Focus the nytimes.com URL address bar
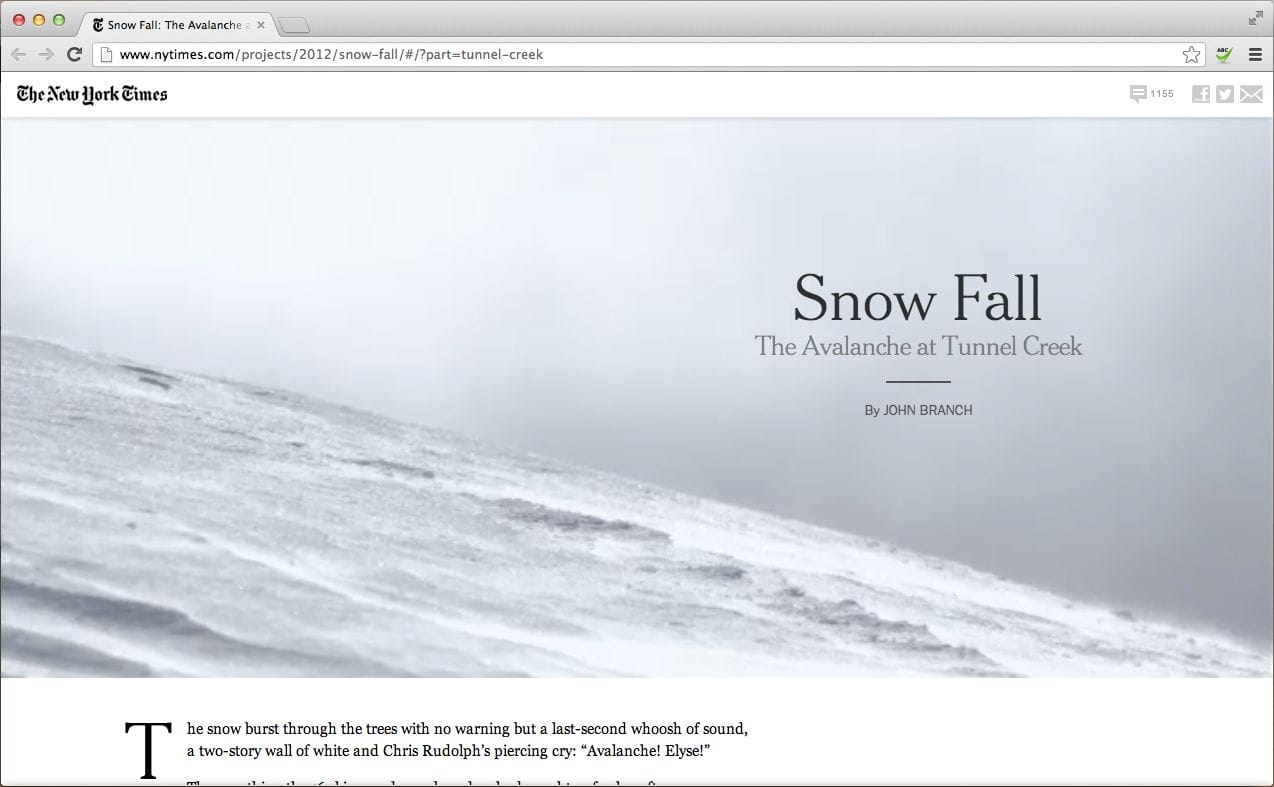The width and height of the screenshot is (1274, 787). click(x=640, y=55)
